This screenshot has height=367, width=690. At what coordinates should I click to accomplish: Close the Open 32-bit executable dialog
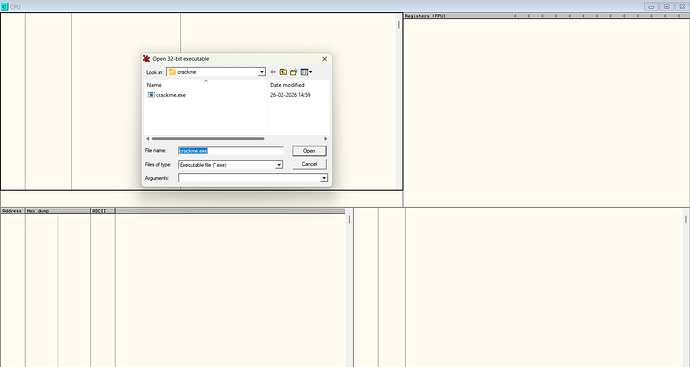point(325,59)
